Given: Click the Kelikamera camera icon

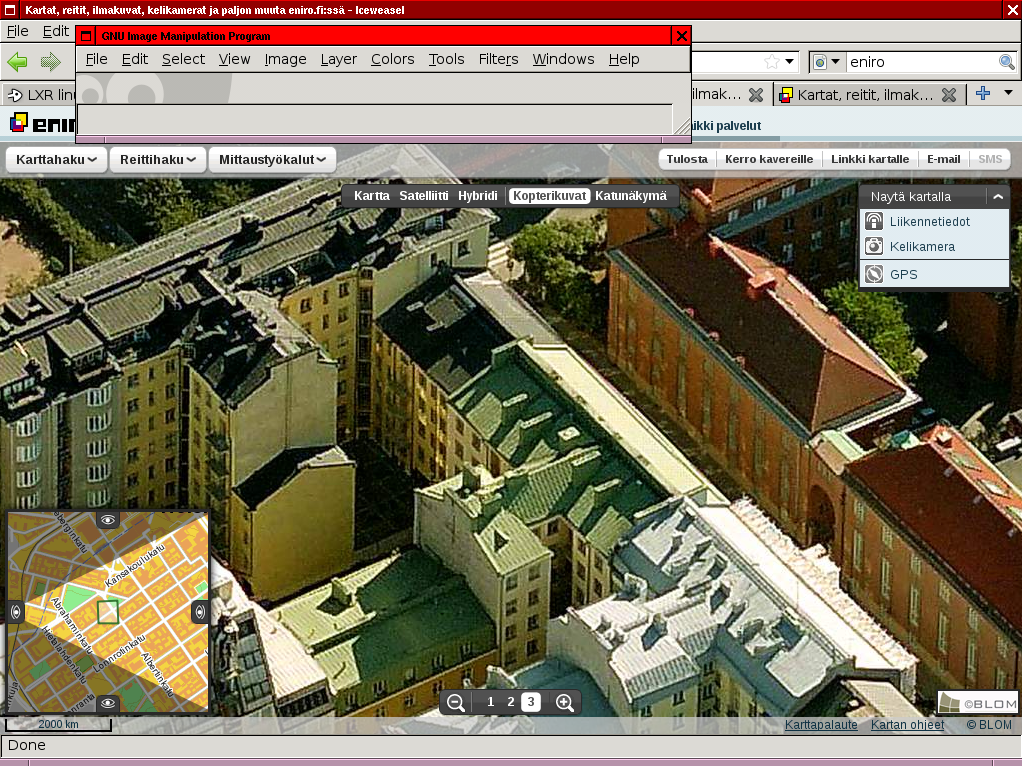Looking at the screenshot, I should coord(874,246).
